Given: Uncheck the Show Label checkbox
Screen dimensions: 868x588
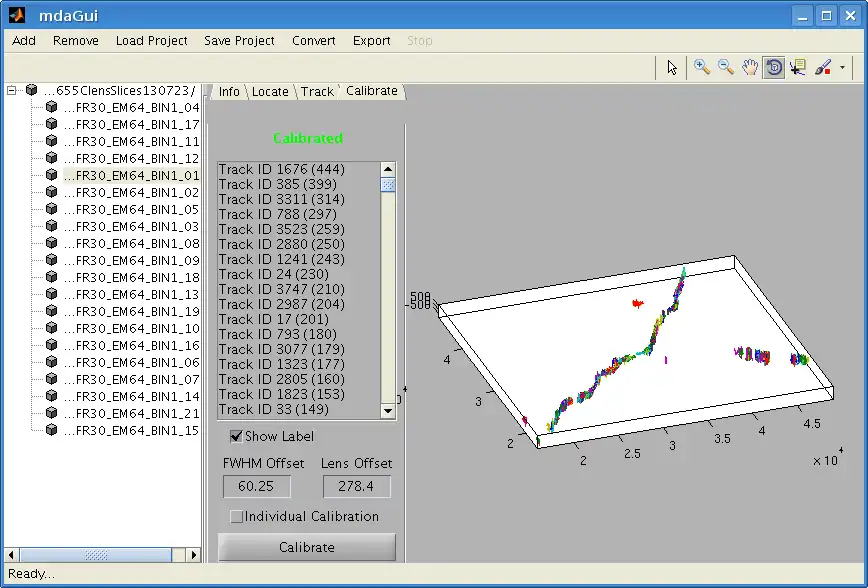Looking at the screenshot, I should pyautogui.click(x=237, y=436).
